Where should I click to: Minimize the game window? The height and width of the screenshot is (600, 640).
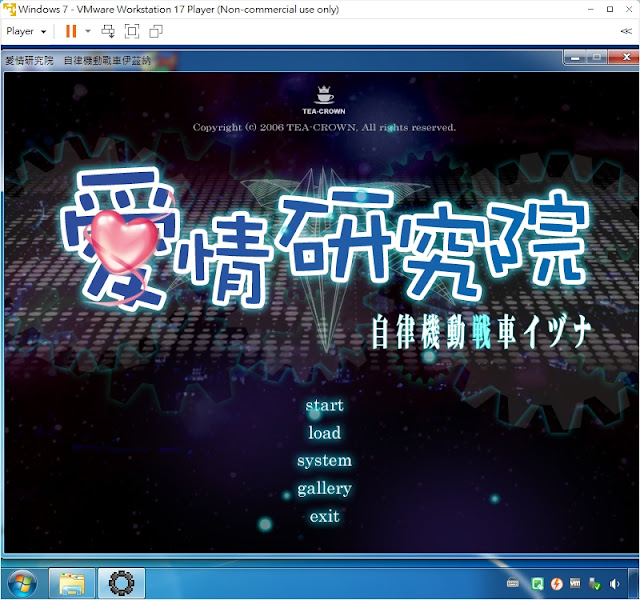pyautogui.click(x=576, y=58)
